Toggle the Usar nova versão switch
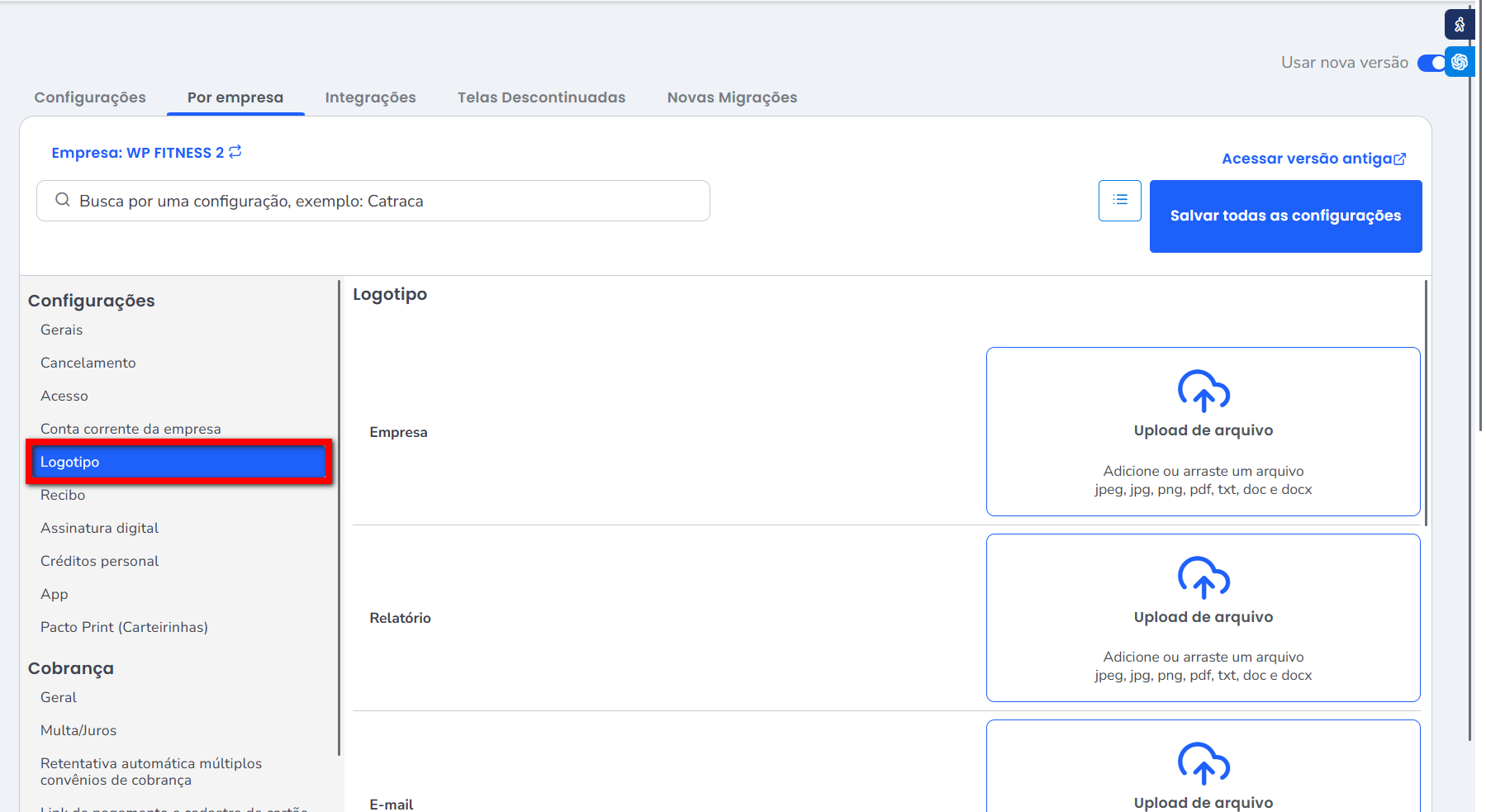1486x812 pixels. 1431,63
